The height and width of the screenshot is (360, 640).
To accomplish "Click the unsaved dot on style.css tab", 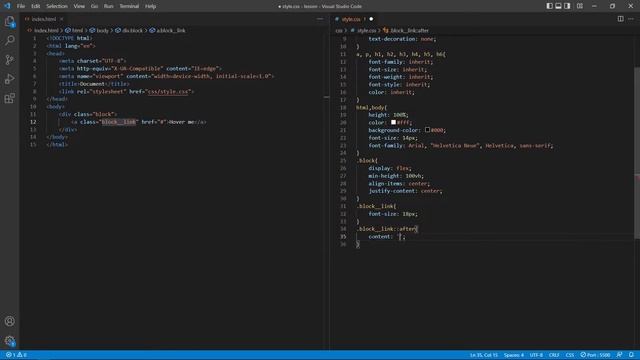I will coord(371,19).
